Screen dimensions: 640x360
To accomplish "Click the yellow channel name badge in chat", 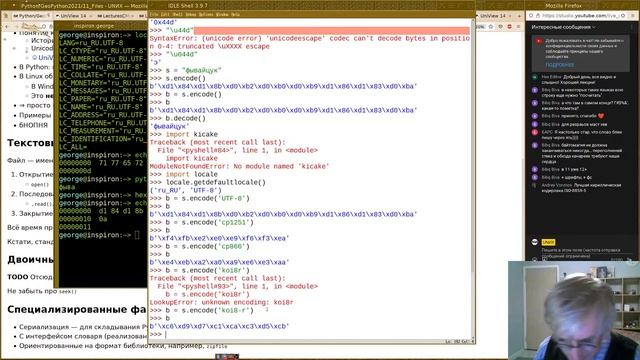I will (x=548, y=242).
